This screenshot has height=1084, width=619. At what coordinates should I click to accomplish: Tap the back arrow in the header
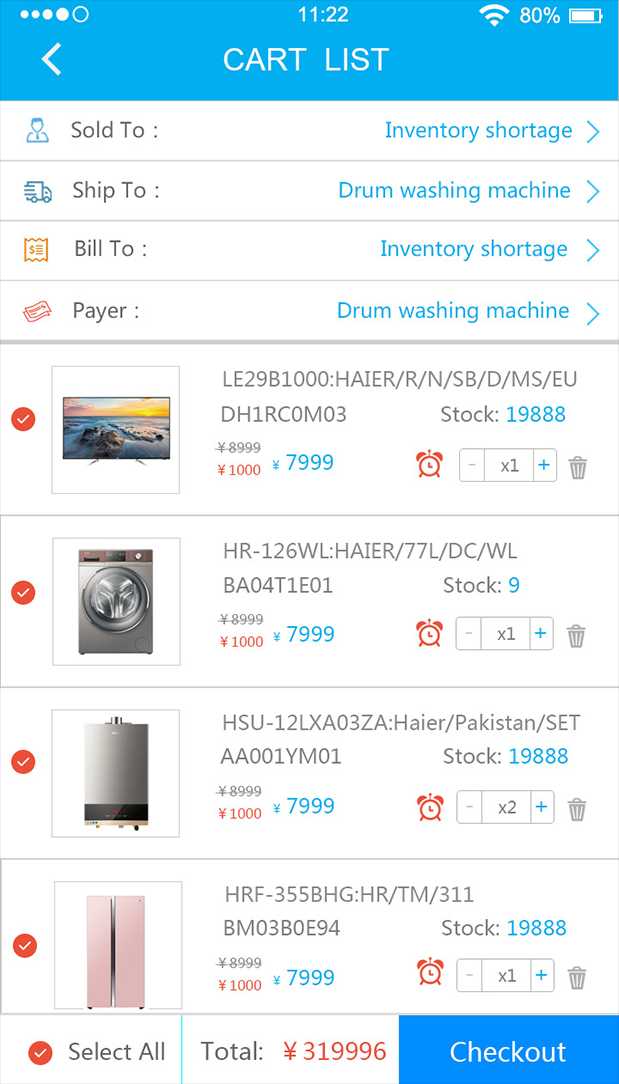pyautogui.click(x=52, y=60)
